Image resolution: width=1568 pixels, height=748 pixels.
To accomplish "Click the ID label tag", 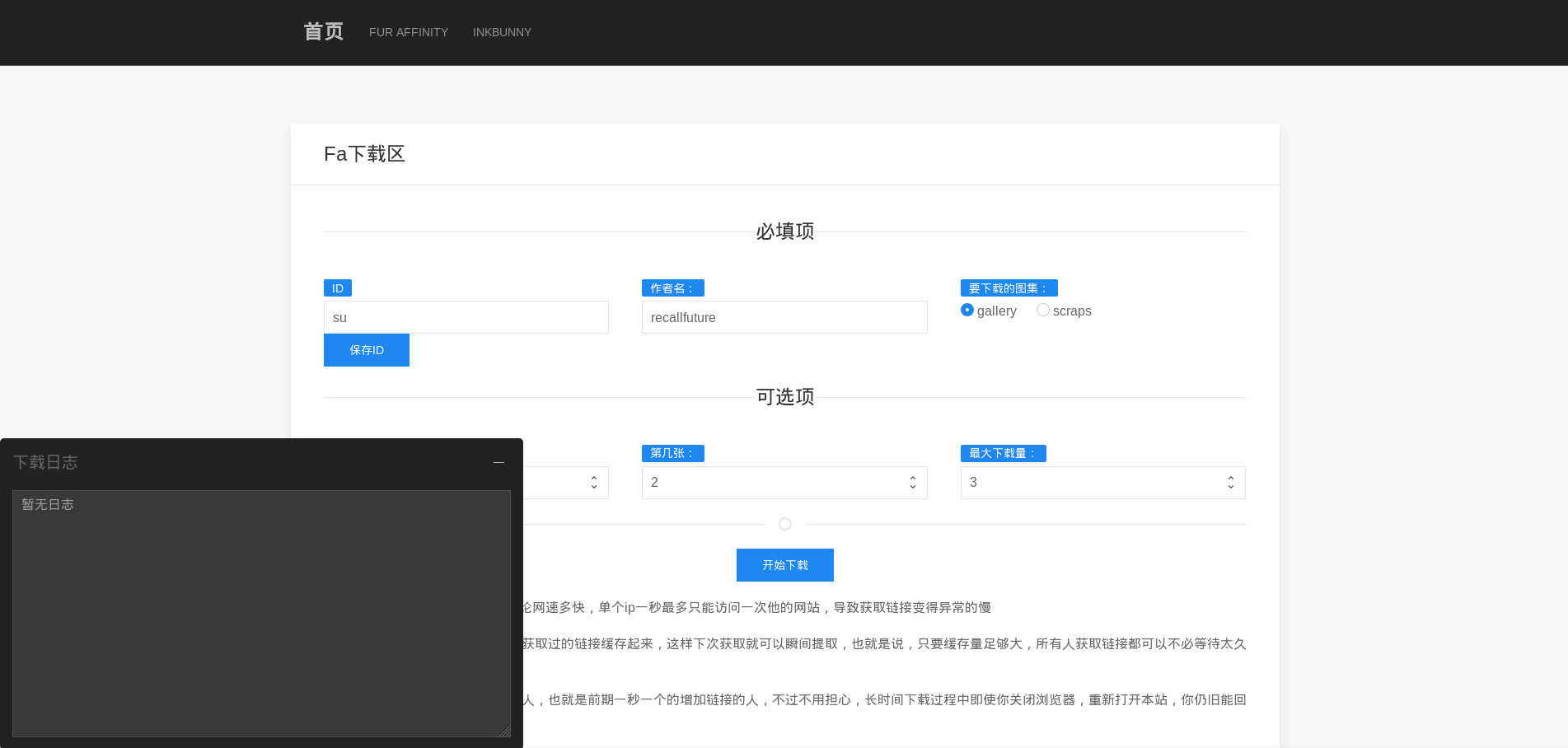I will point(338,288).
